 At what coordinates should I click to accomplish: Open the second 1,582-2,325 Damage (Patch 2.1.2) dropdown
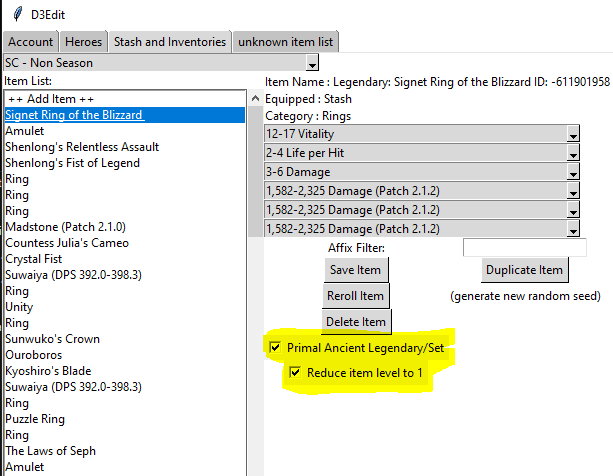click(422, 210)
